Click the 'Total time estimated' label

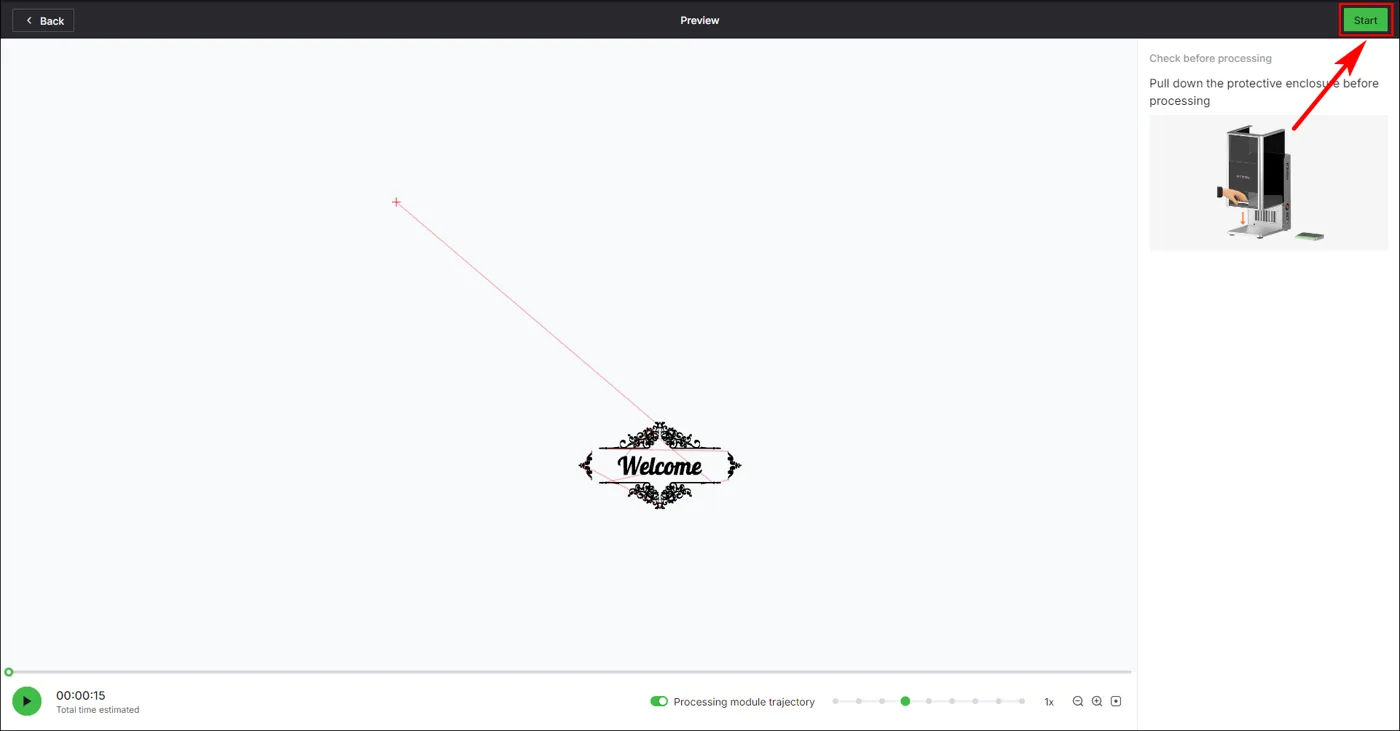tap(97, 710)
